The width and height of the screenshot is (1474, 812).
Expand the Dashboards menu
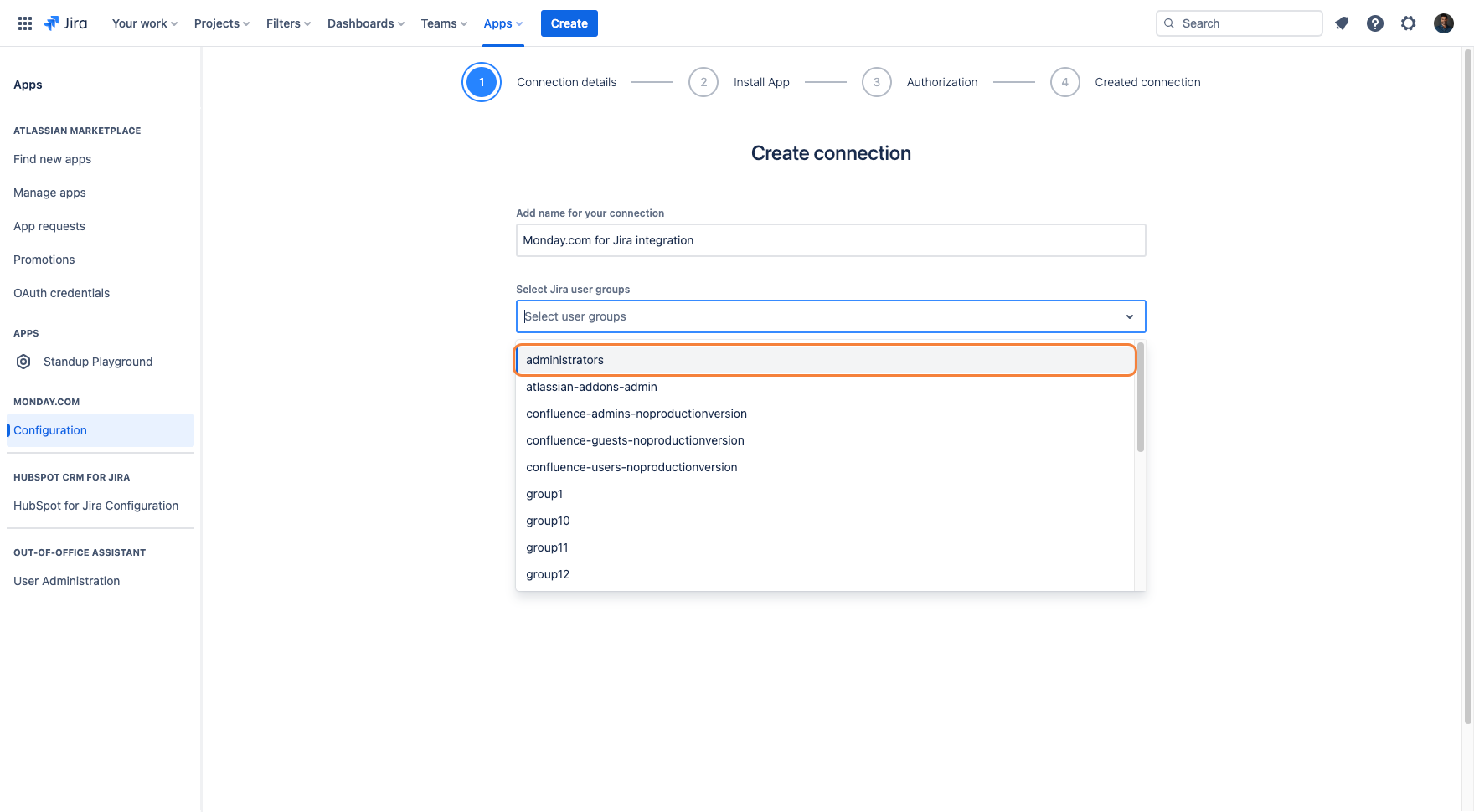[x=366, y=23]
